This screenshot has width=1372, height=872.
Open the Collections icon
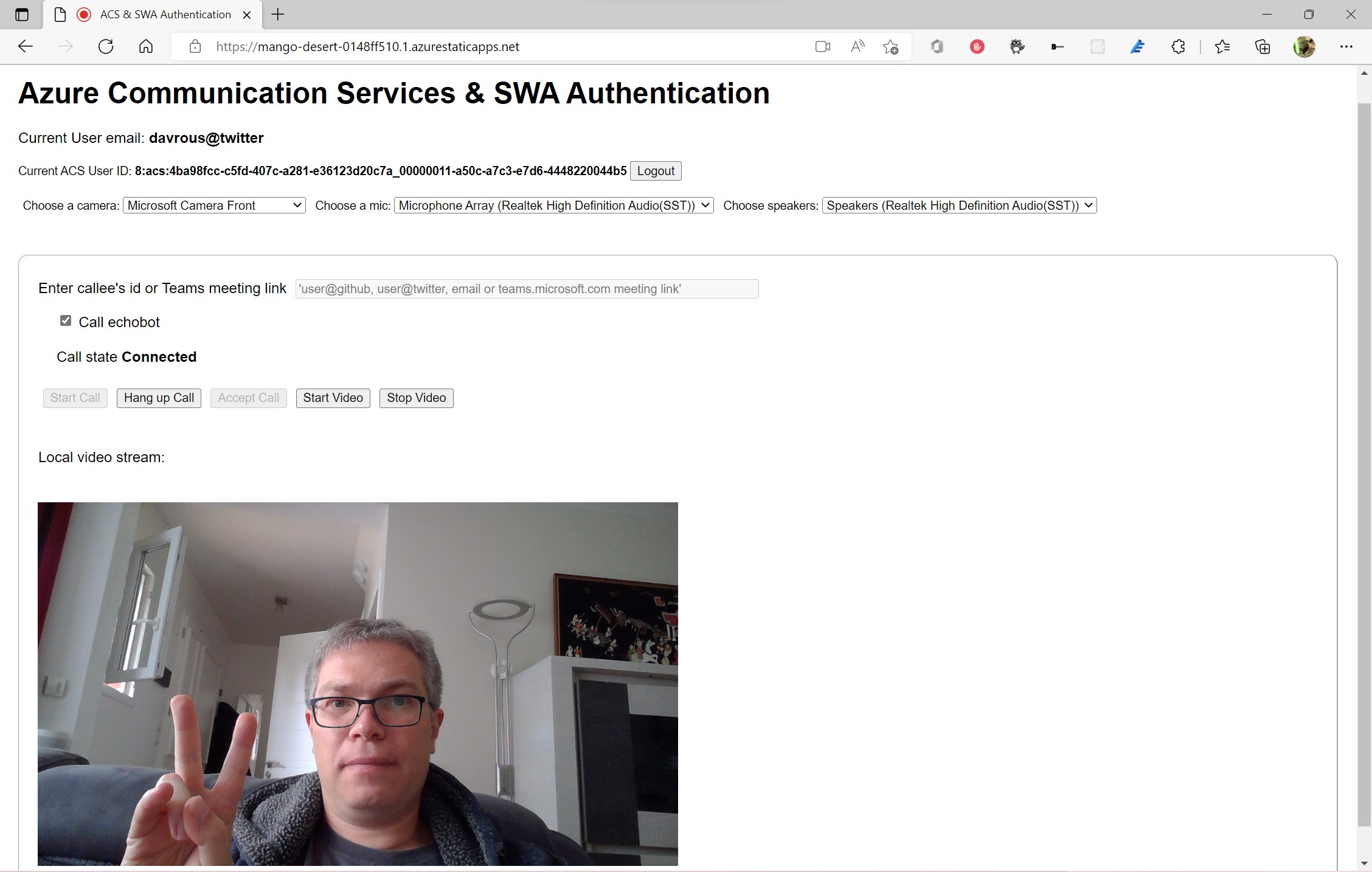[1263, 47]
